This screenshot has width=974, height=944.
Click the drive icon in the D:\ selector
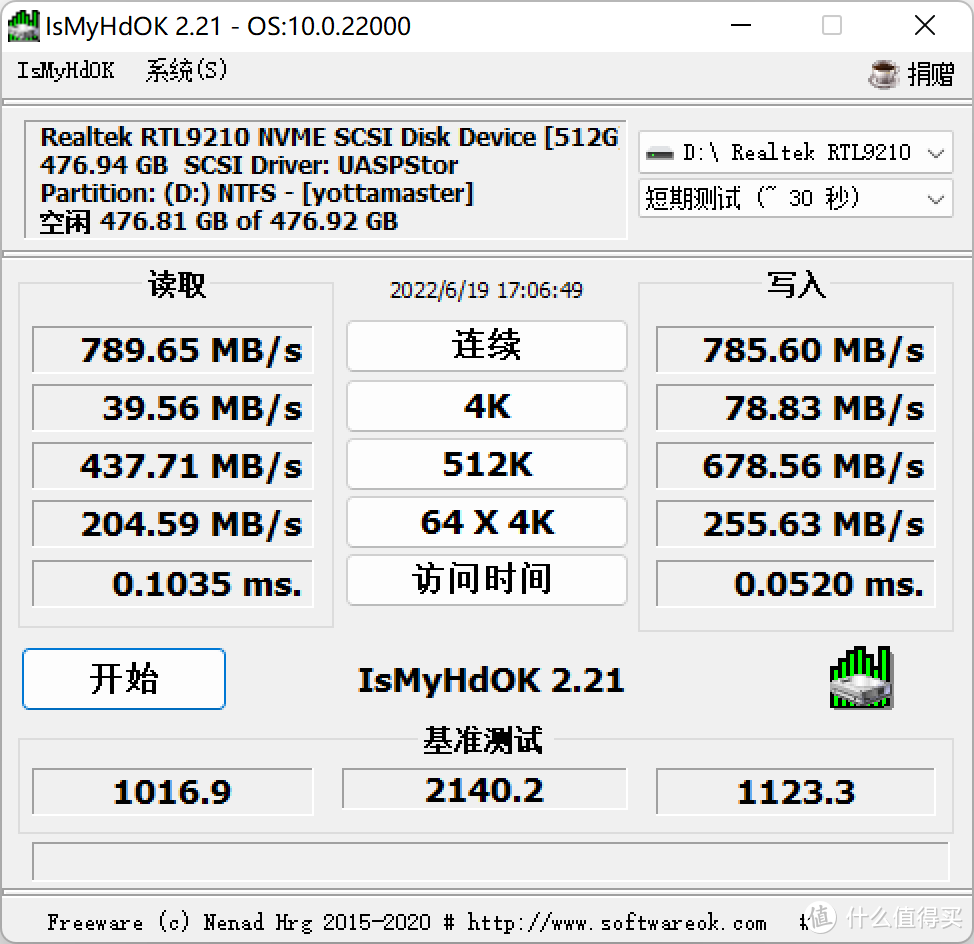click(660, 153)
